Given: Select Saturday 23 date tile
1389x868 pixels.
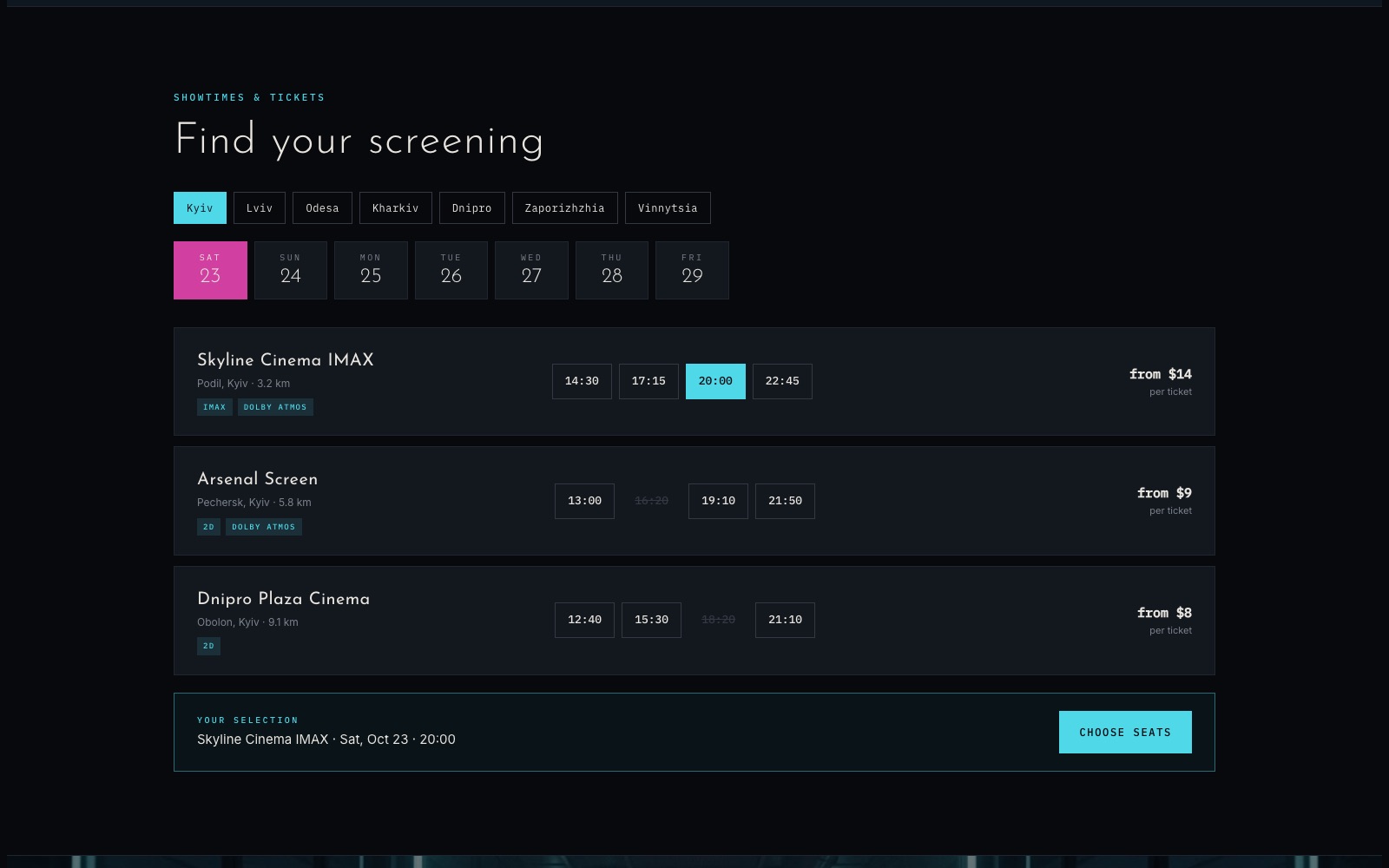Looking at the screenshot, I should 210,270.
